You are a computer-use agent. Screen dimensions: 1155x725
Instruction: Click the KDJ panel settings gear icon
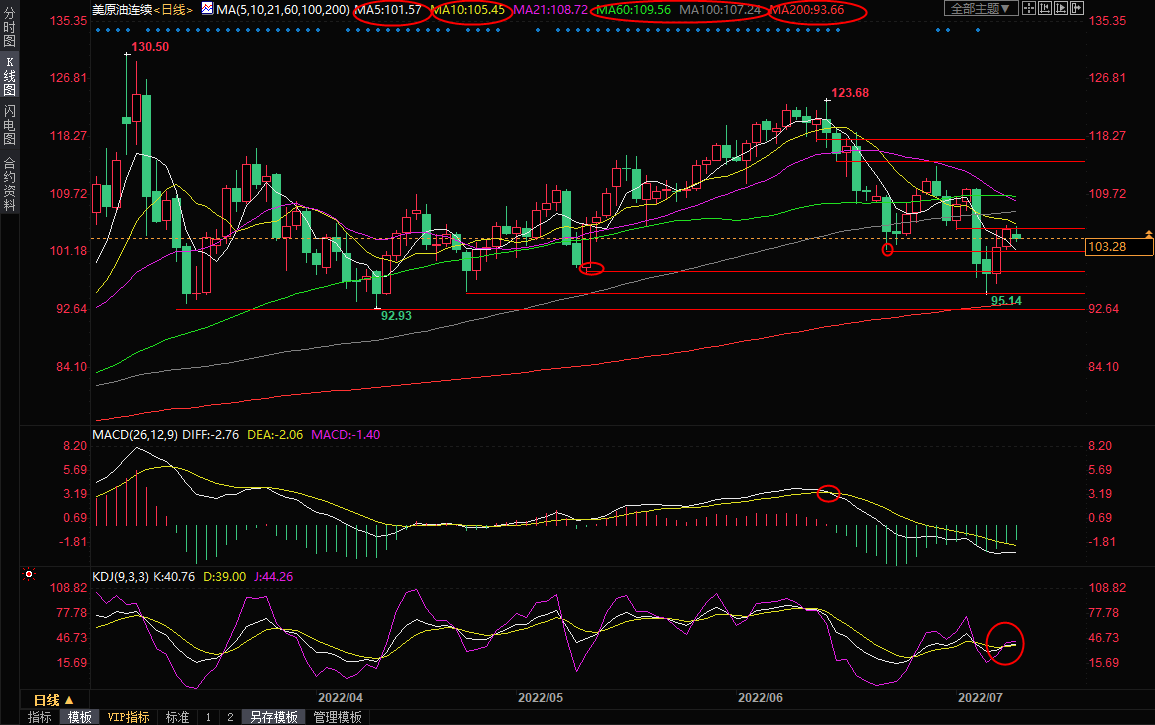[28, 575]
